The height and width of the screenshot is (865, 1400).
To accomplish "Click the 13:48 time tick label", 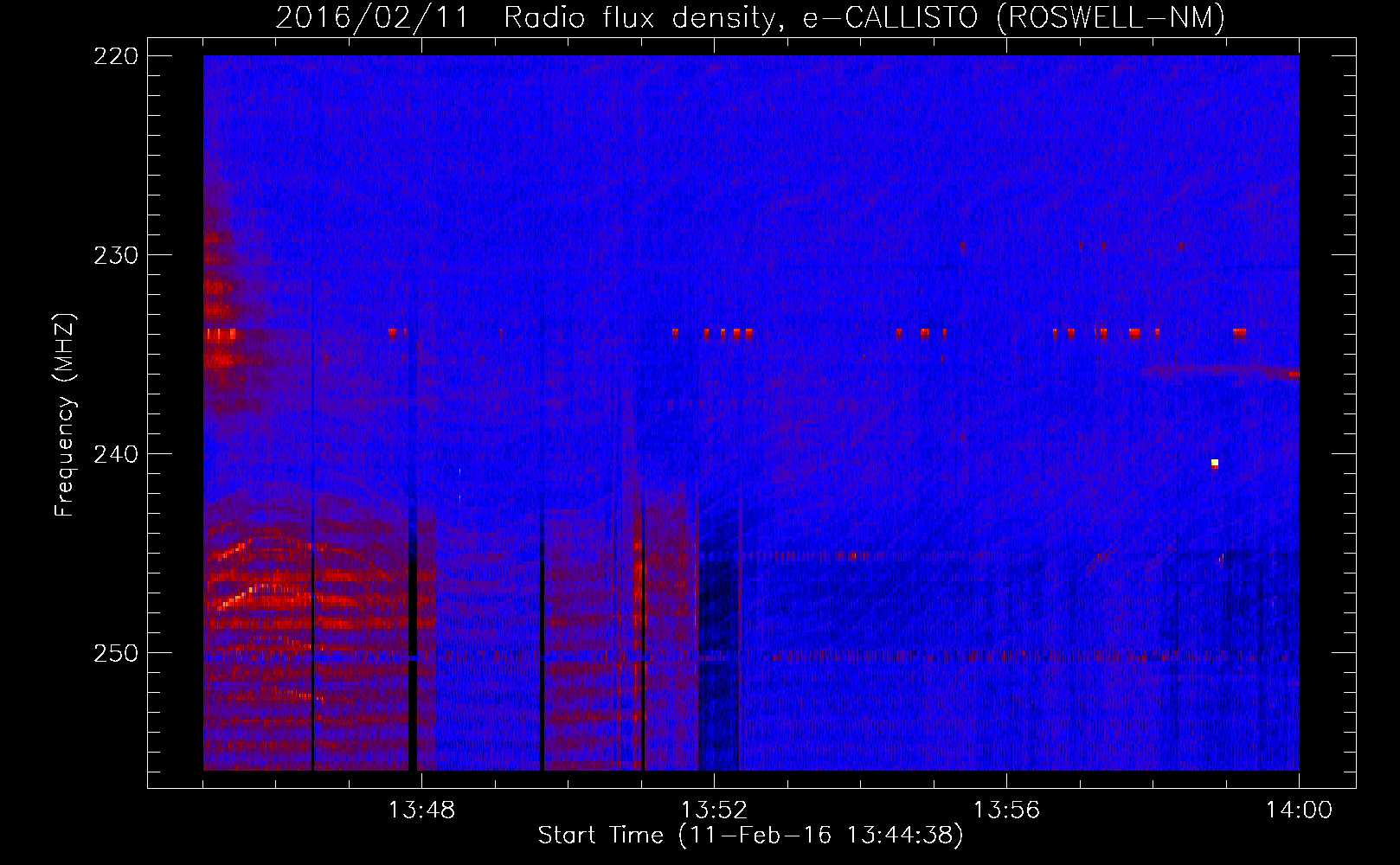I will (421, 811).
